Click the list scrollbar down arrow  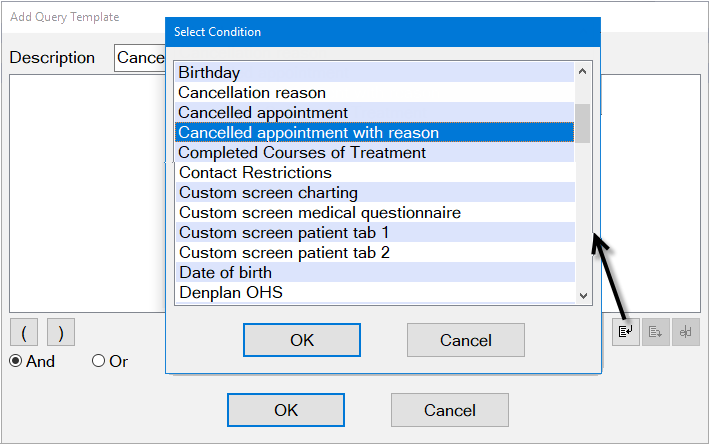click(x=583, y=296)
